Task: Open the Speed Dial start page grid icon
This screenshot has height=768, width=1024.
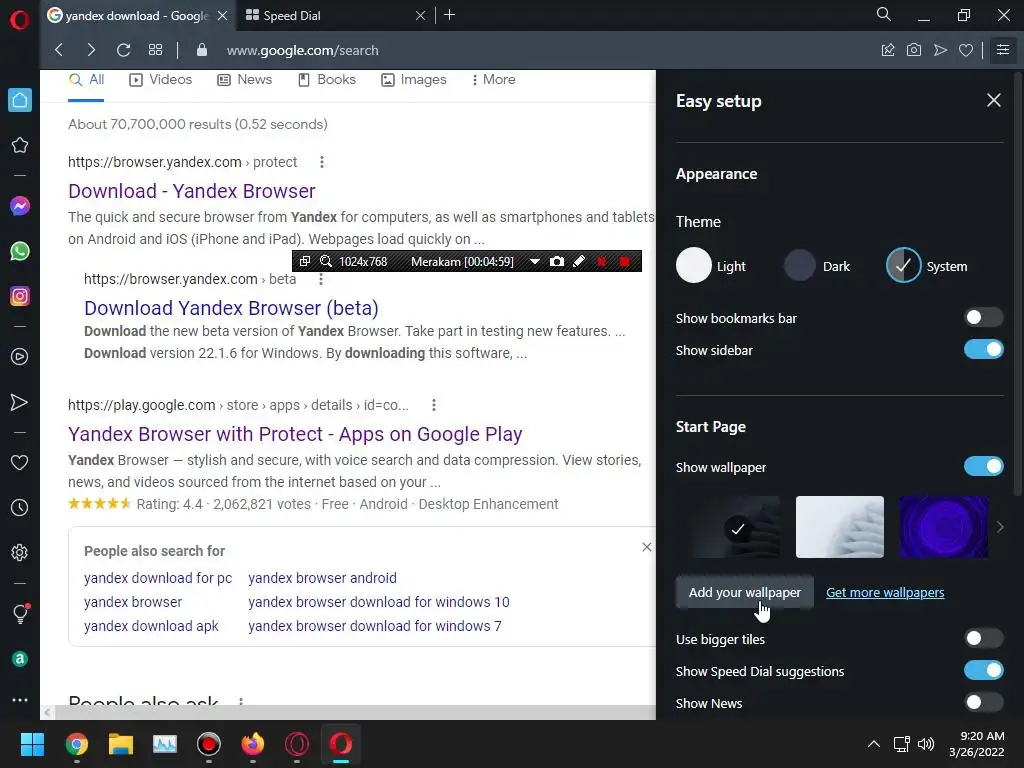Action: pyautogui.click(x=155, y=50)
